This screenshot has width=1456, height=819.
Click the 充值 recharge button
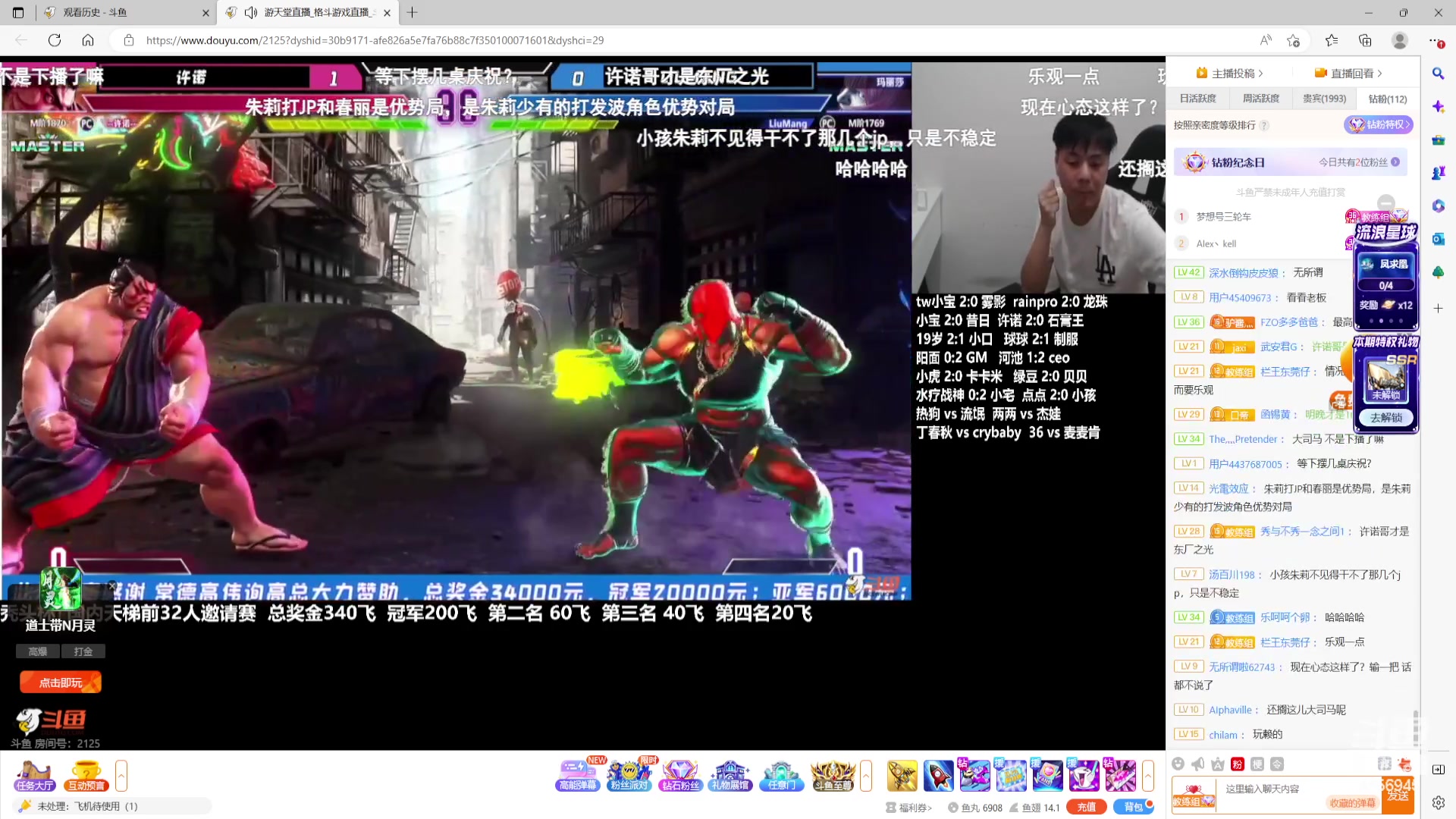(1087, 807)
